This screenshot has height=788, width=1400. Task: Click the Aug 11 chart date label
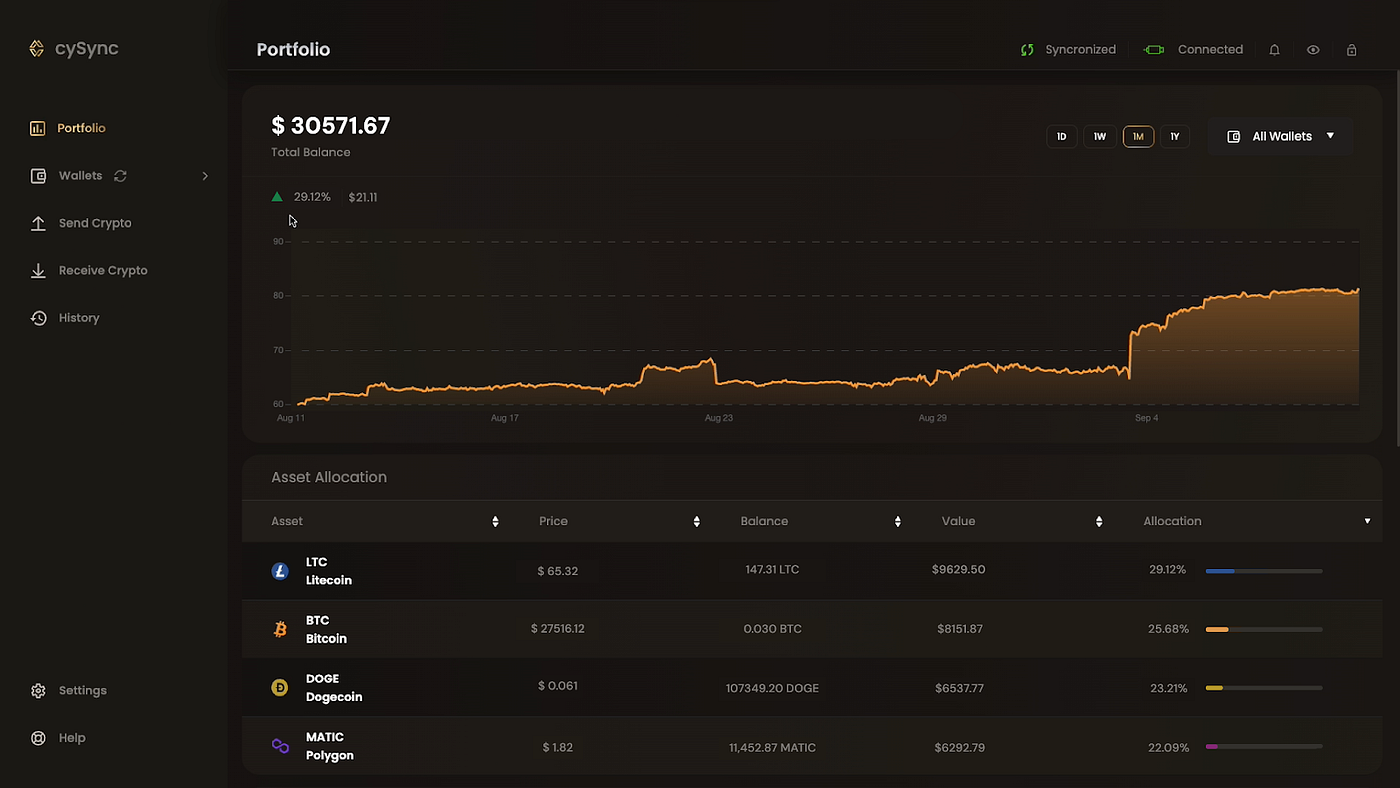(x=291, y=418)
